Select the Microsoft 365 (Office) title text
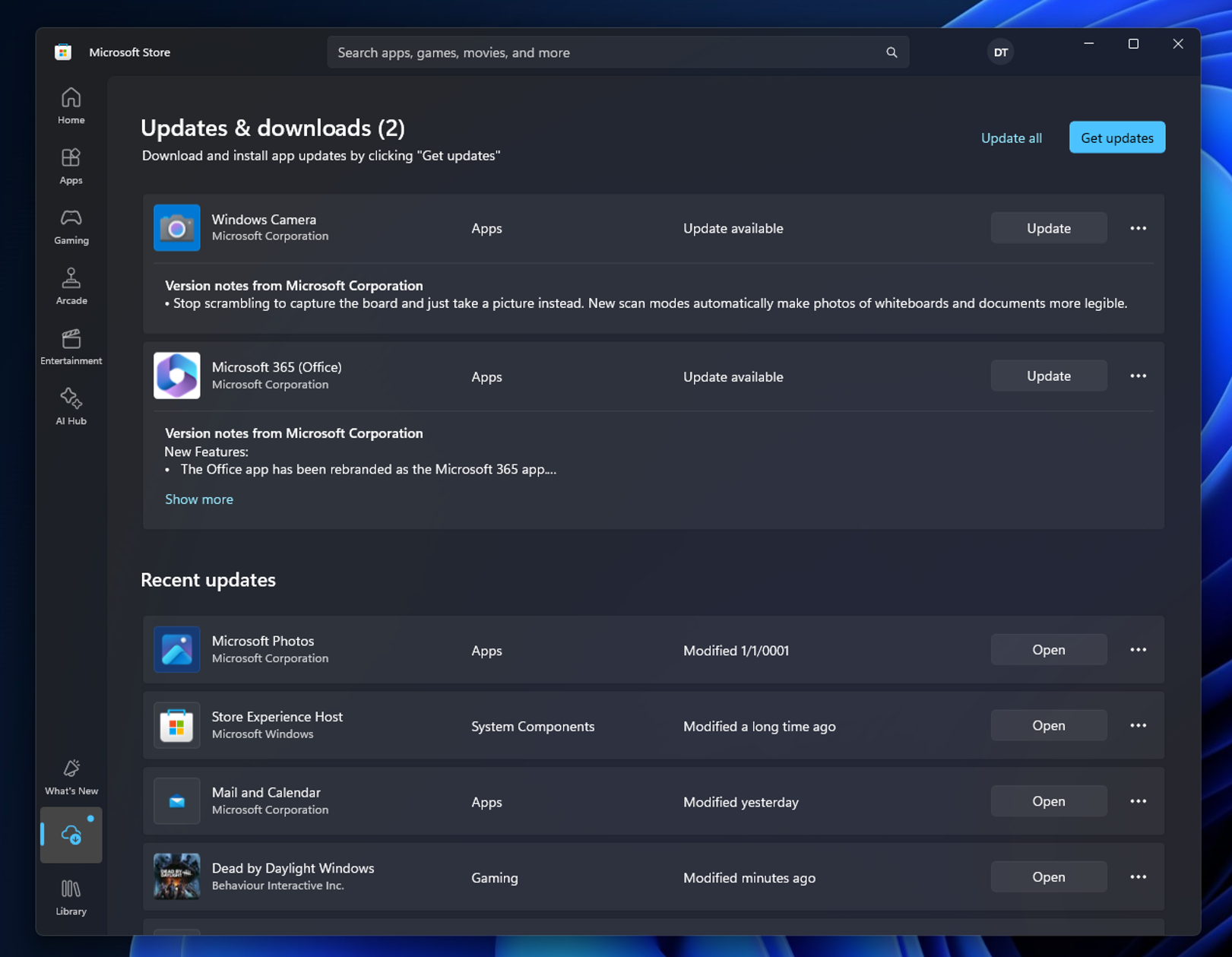The width and height of the screenshot is (1232, 957). pos(277,366)
